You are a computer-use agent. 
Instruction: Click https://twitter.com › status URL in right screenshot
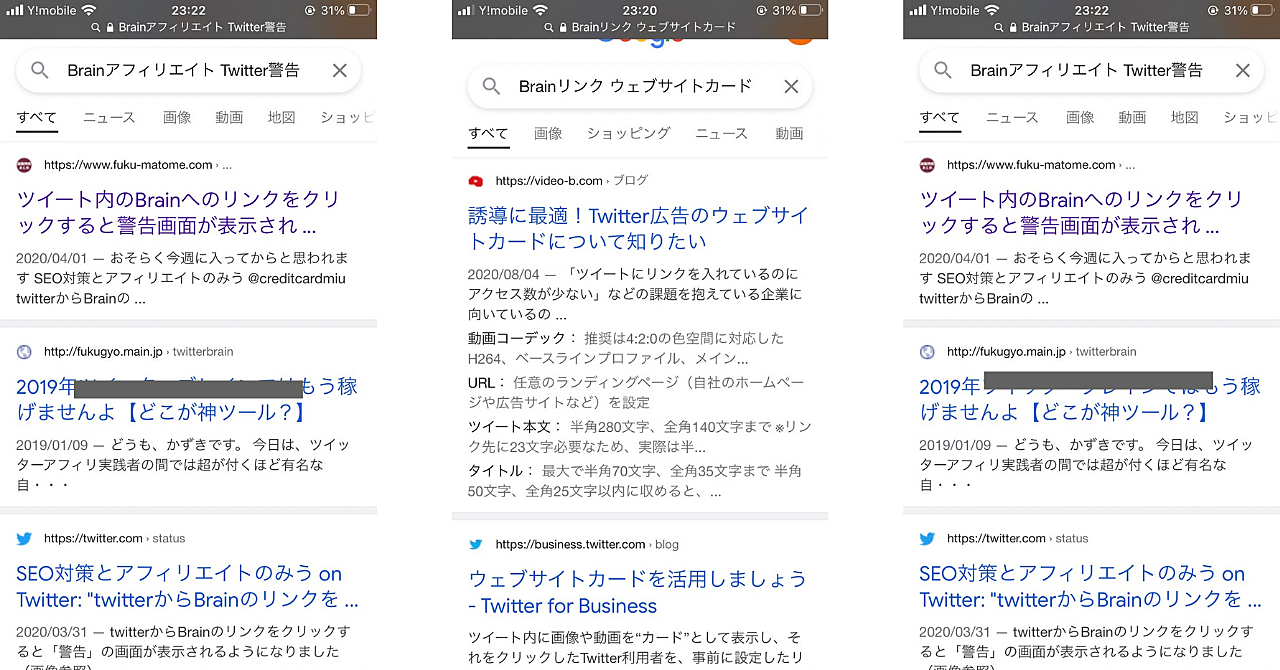[x=1018, y=538]
